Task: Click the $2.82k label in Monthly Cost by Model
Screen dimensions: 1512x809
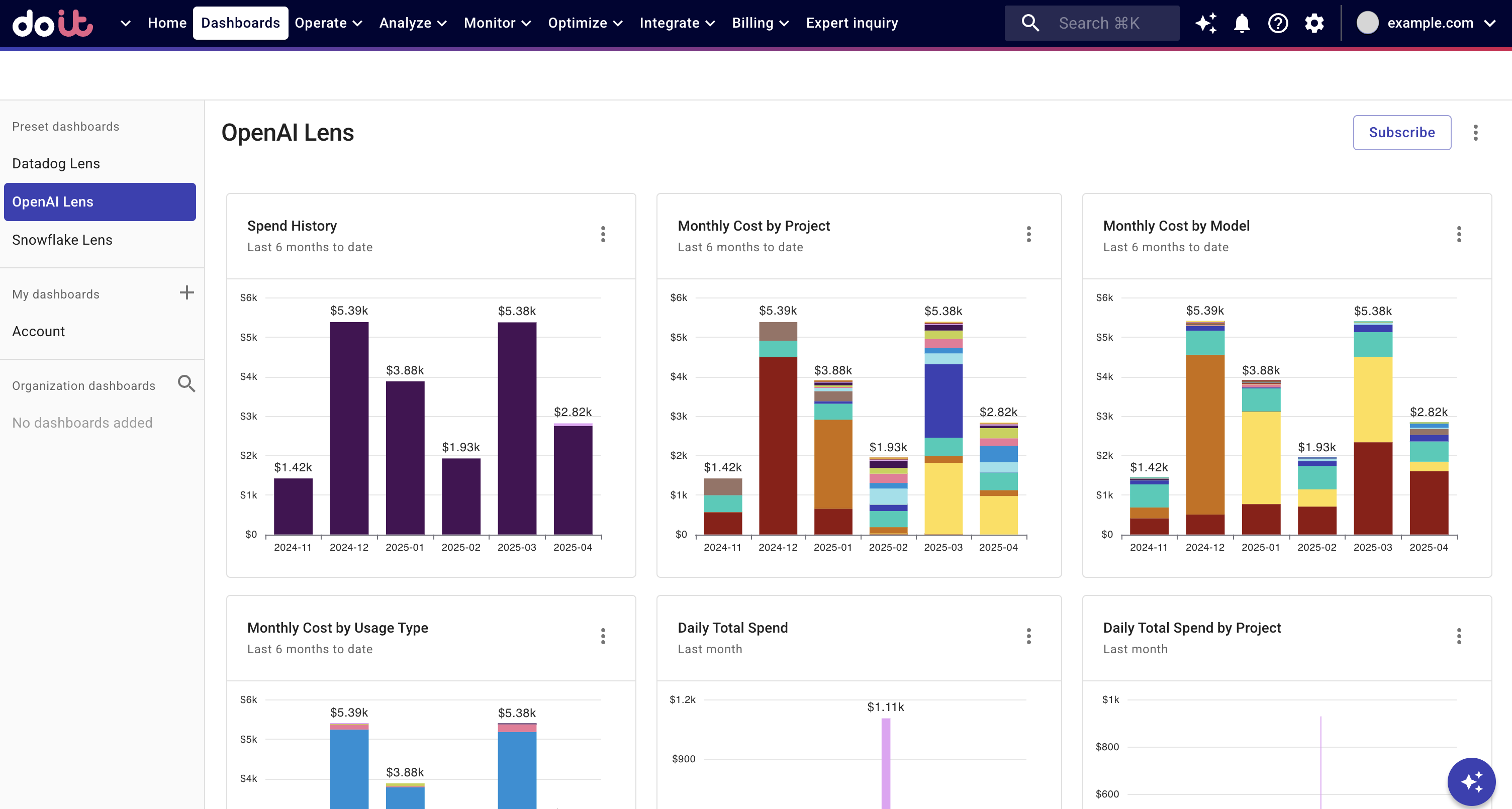Action: click(1429, 412)
